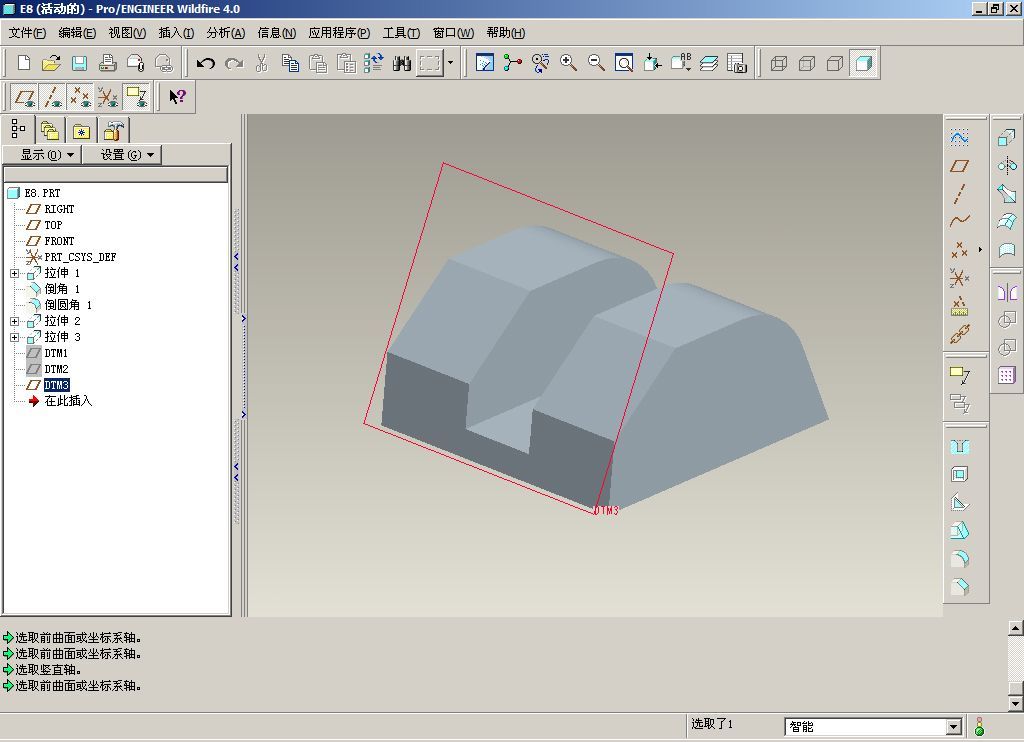Select the Datum Curve tool

tap(959, 221)
